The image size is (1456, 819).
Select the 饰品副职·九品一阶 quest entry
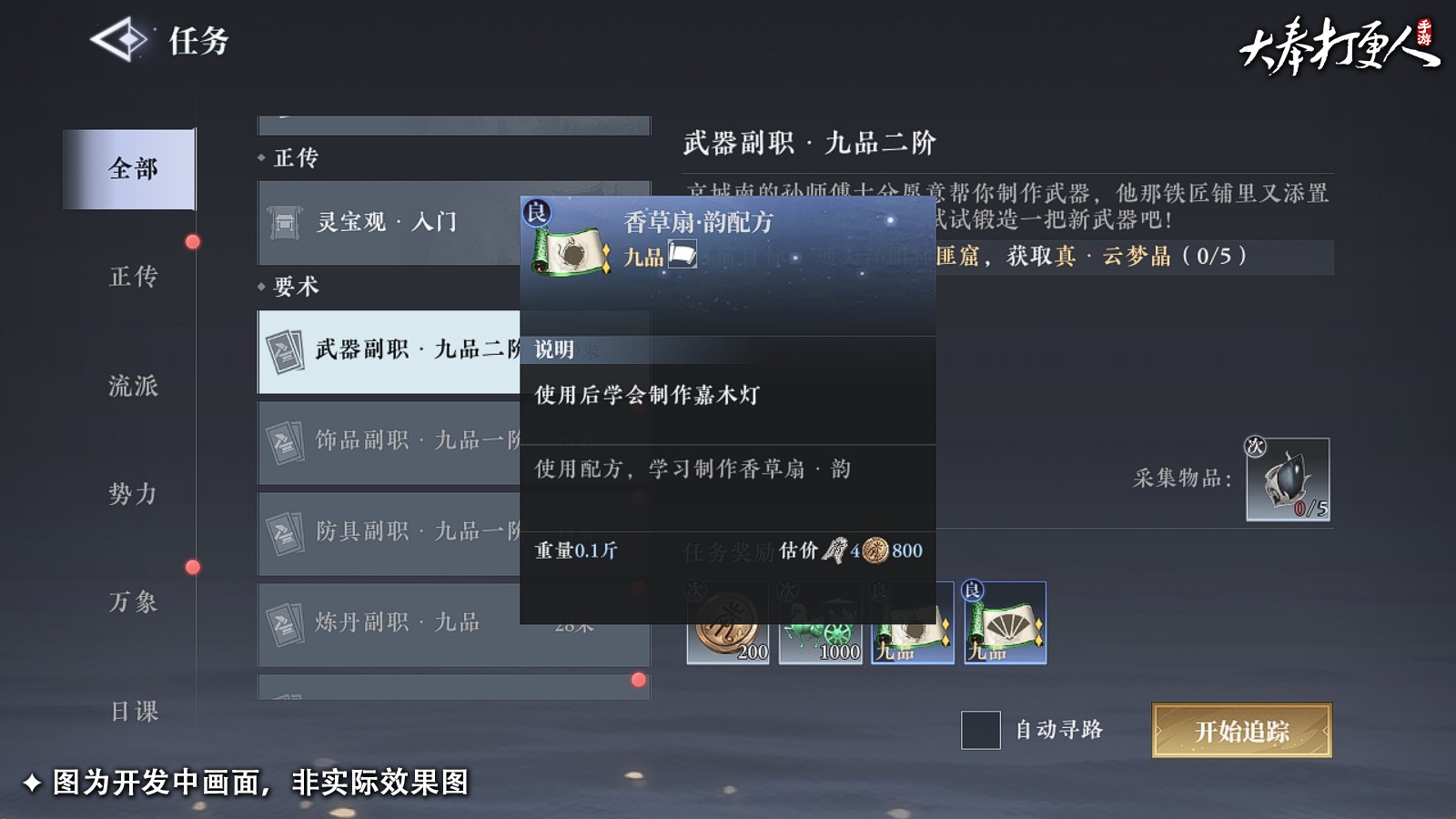pyautogui.click(x=389, y=443)
